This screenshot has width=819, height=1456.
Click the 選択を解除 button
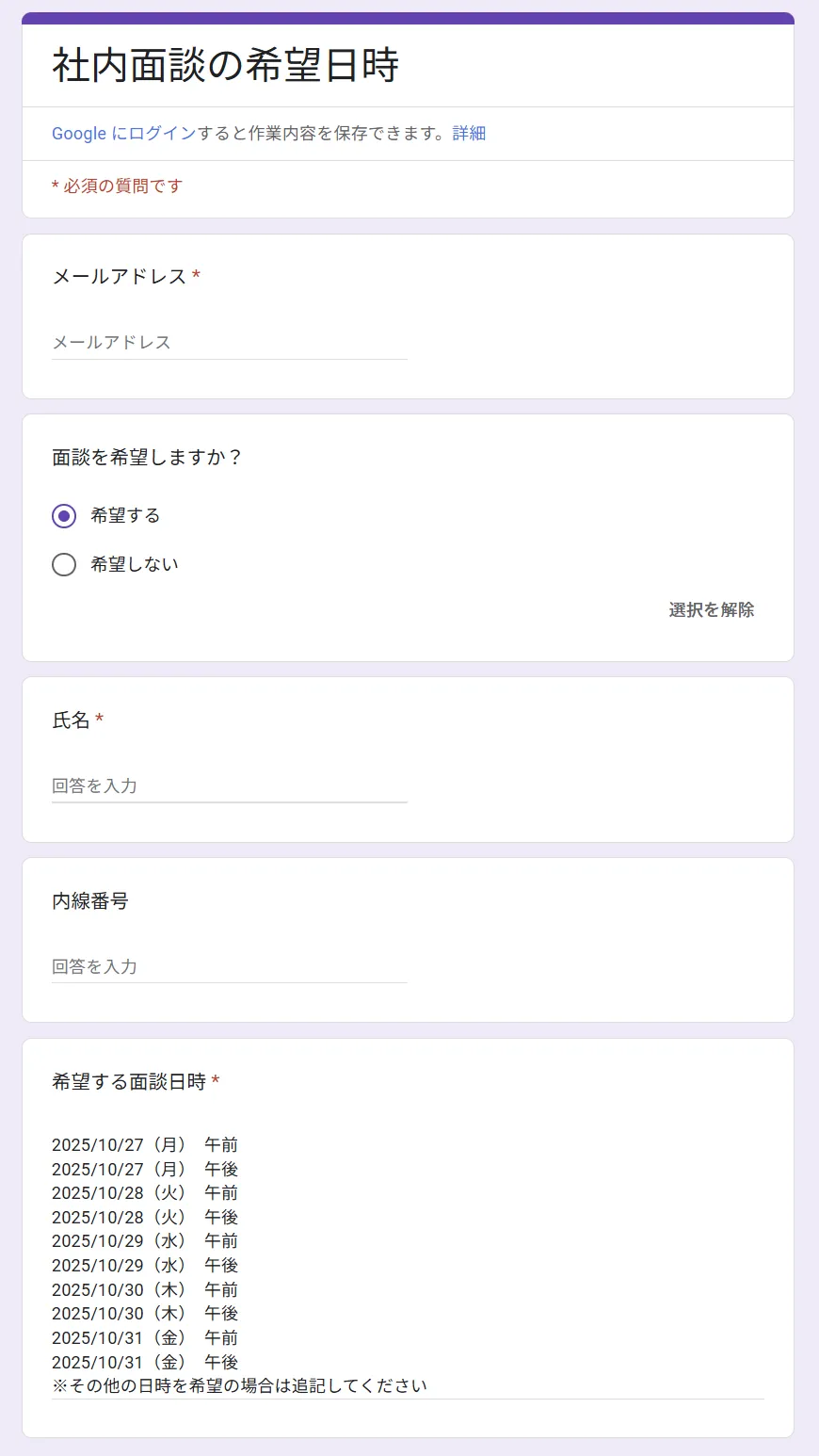(711, 610)
